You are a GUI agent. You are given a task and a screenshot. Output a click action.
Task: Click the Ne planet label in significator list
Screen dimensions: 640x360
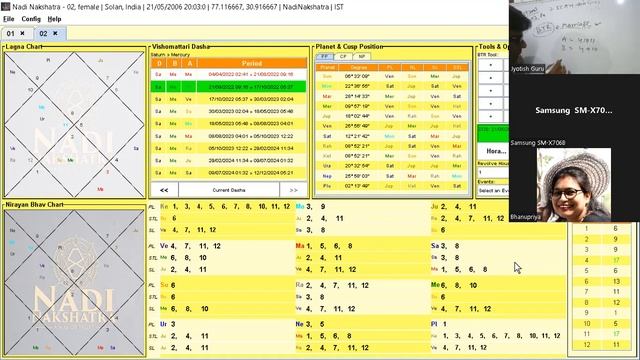coord(300,324)
